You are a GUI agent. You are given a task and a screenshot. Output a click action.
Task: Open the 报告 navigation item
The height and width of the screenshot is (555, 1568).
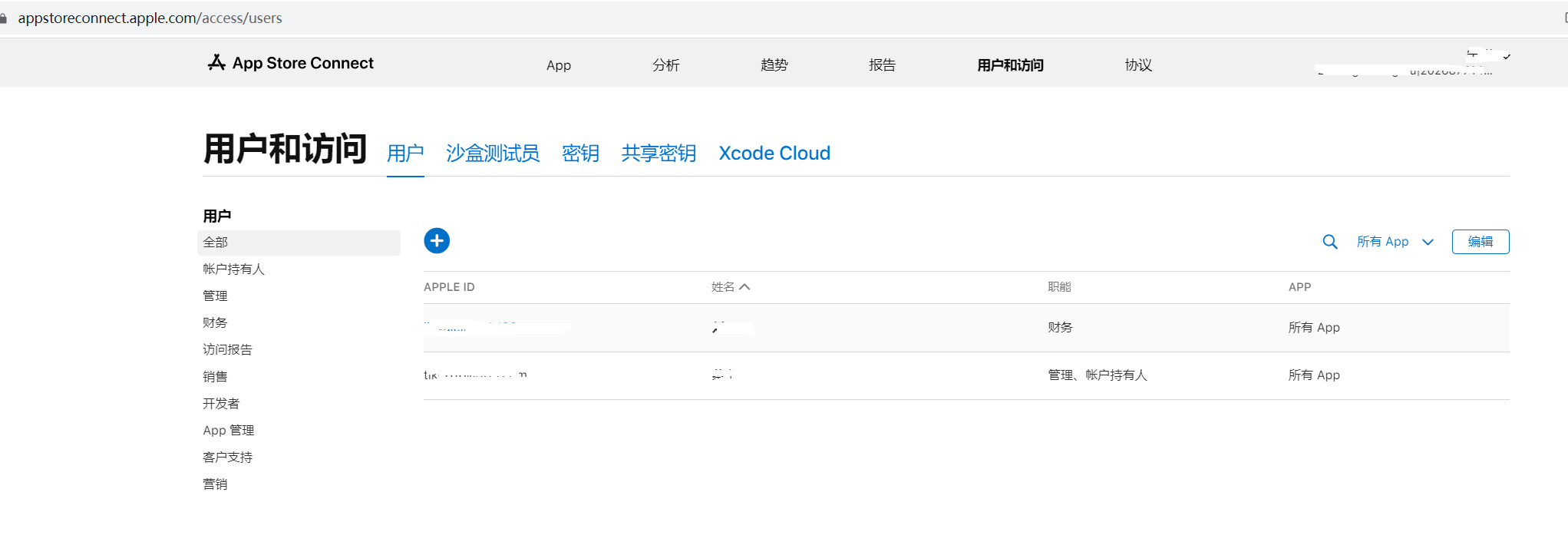pyautogui.click(x=883, y=65)
